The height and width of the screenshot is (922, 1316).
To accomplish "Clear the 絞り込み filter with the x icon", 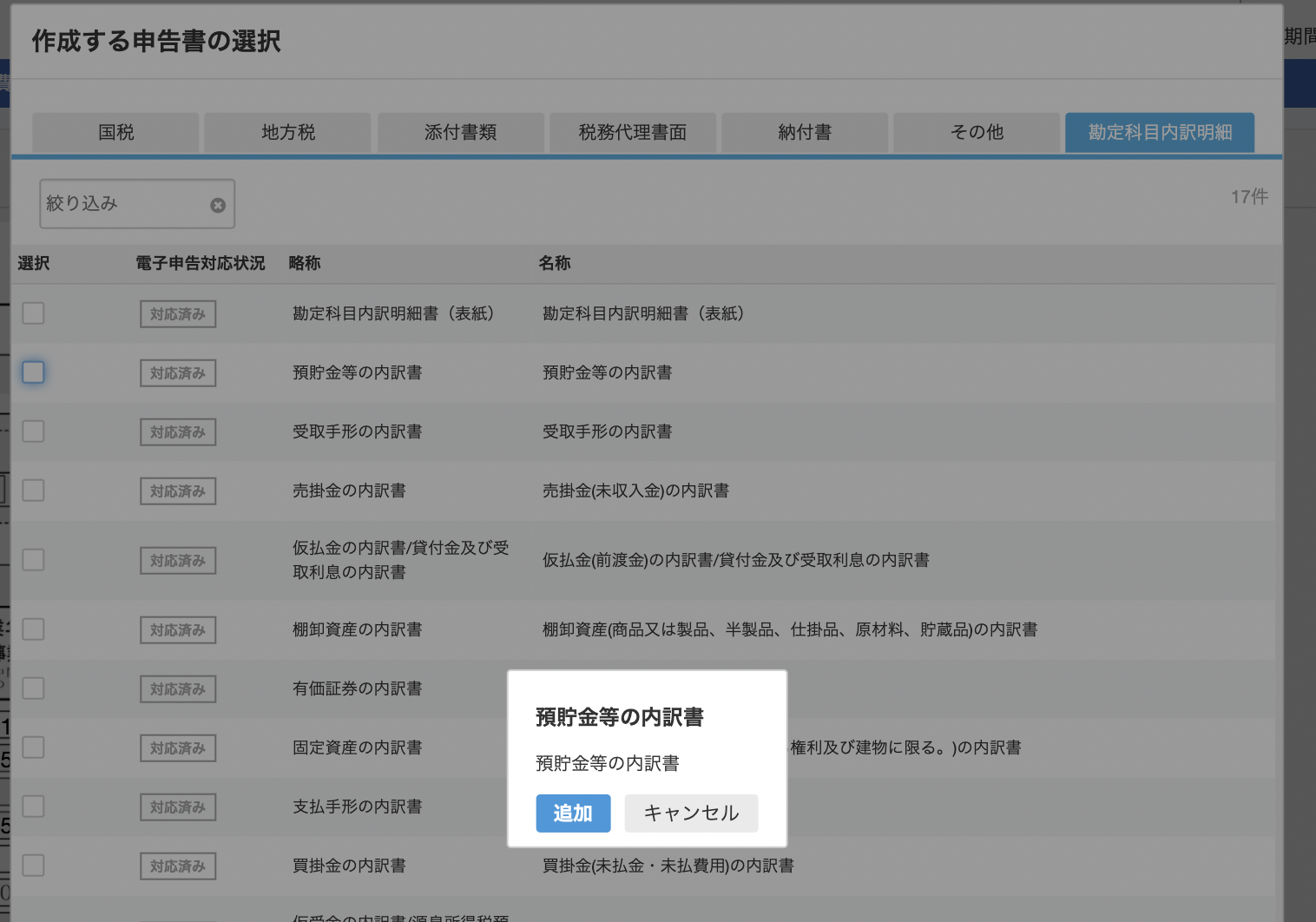I will click(x=218, y=205).
